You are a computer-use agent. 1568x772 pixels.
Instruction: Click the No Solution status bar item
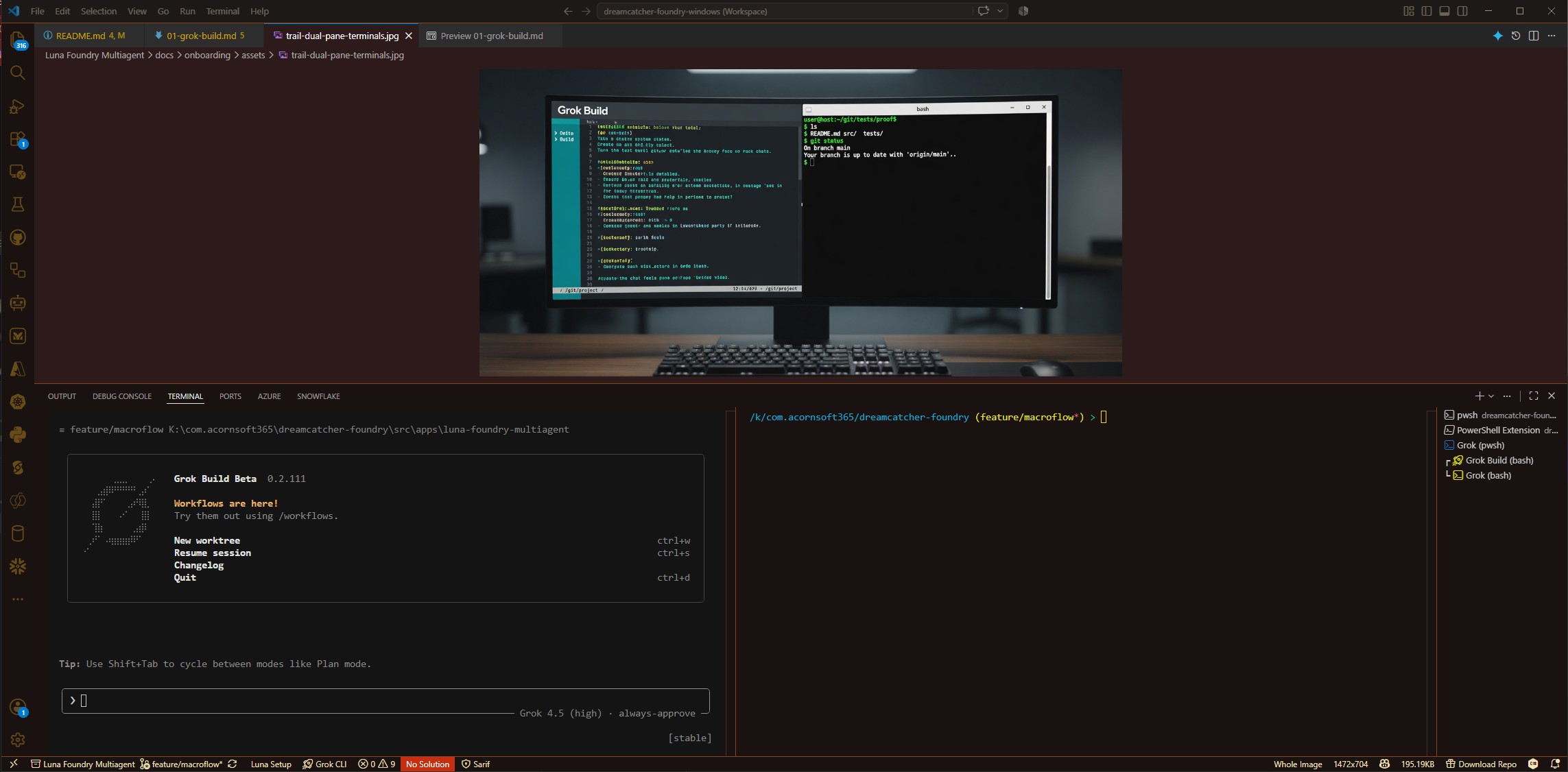[427, 764]
